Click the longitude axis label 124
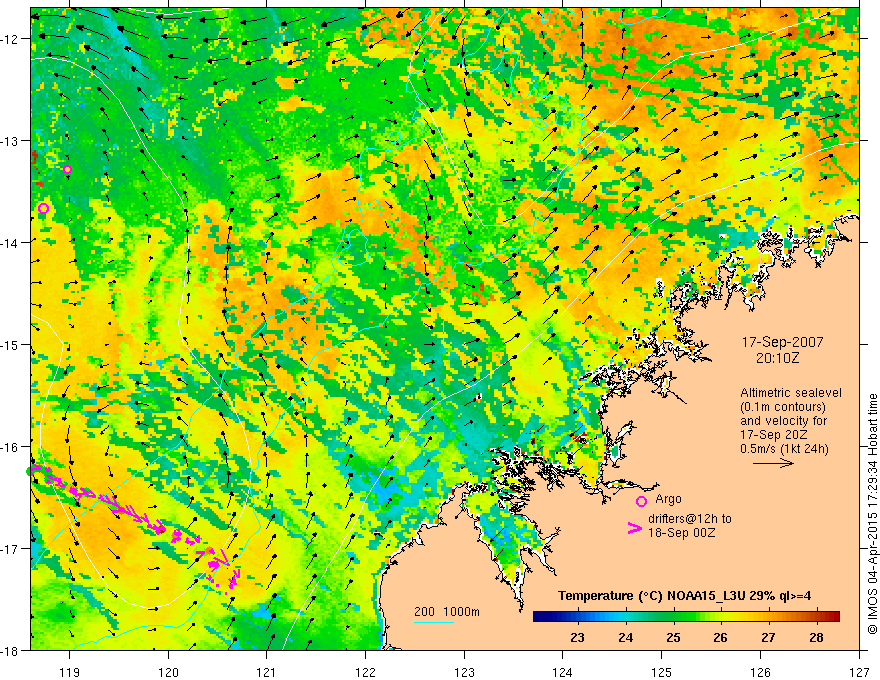Image resolution: width=880 pixels, height=680 pixels. click(x=563, y=672)
